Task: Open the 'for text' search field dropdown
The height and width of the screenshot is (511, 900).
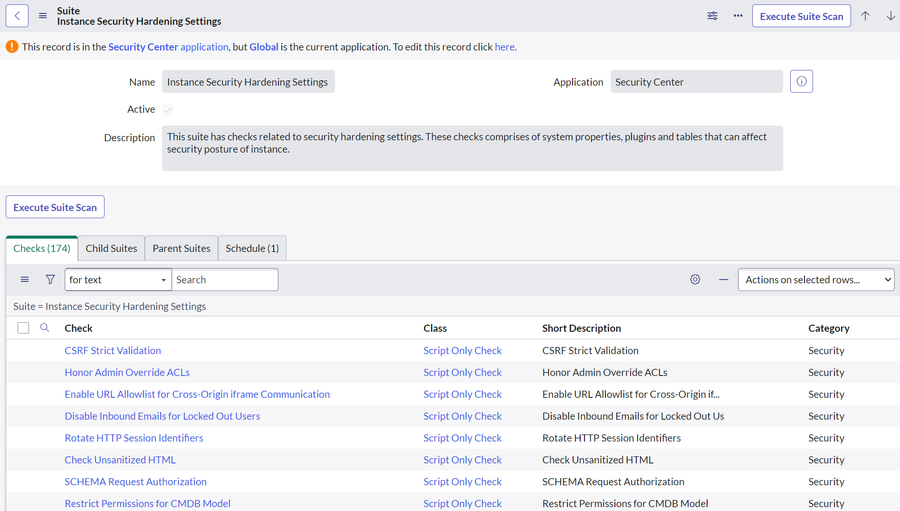Action: (118, 280)
